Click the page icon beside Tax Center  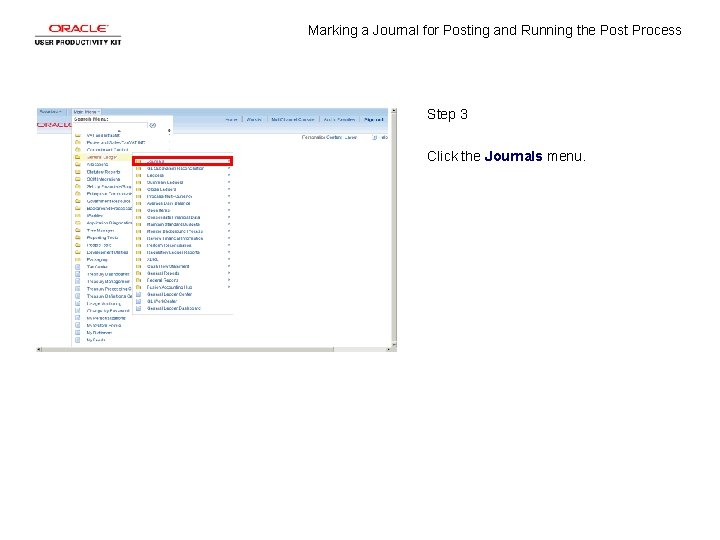click(78, 267)
